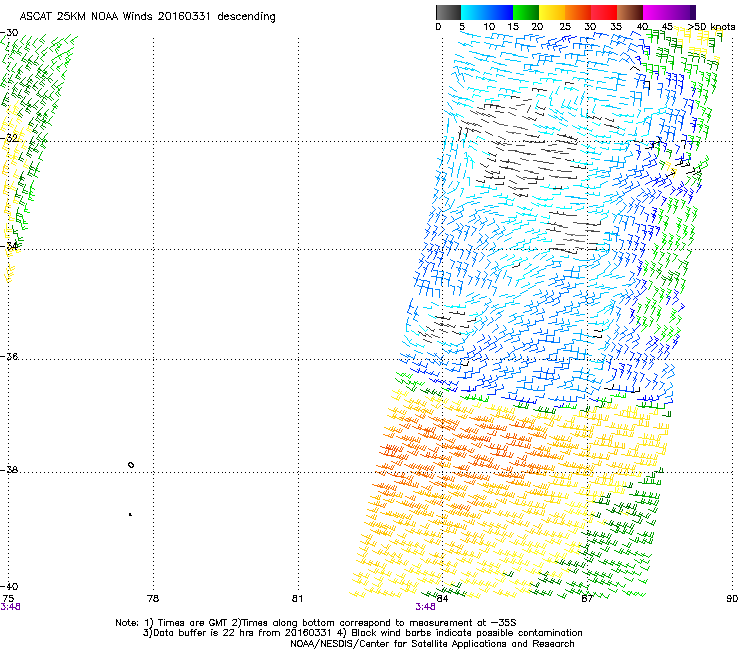Click the purple '3:48' time near longitude 84
This screenshot has height=650, width=740.
[x=425, y=607]
